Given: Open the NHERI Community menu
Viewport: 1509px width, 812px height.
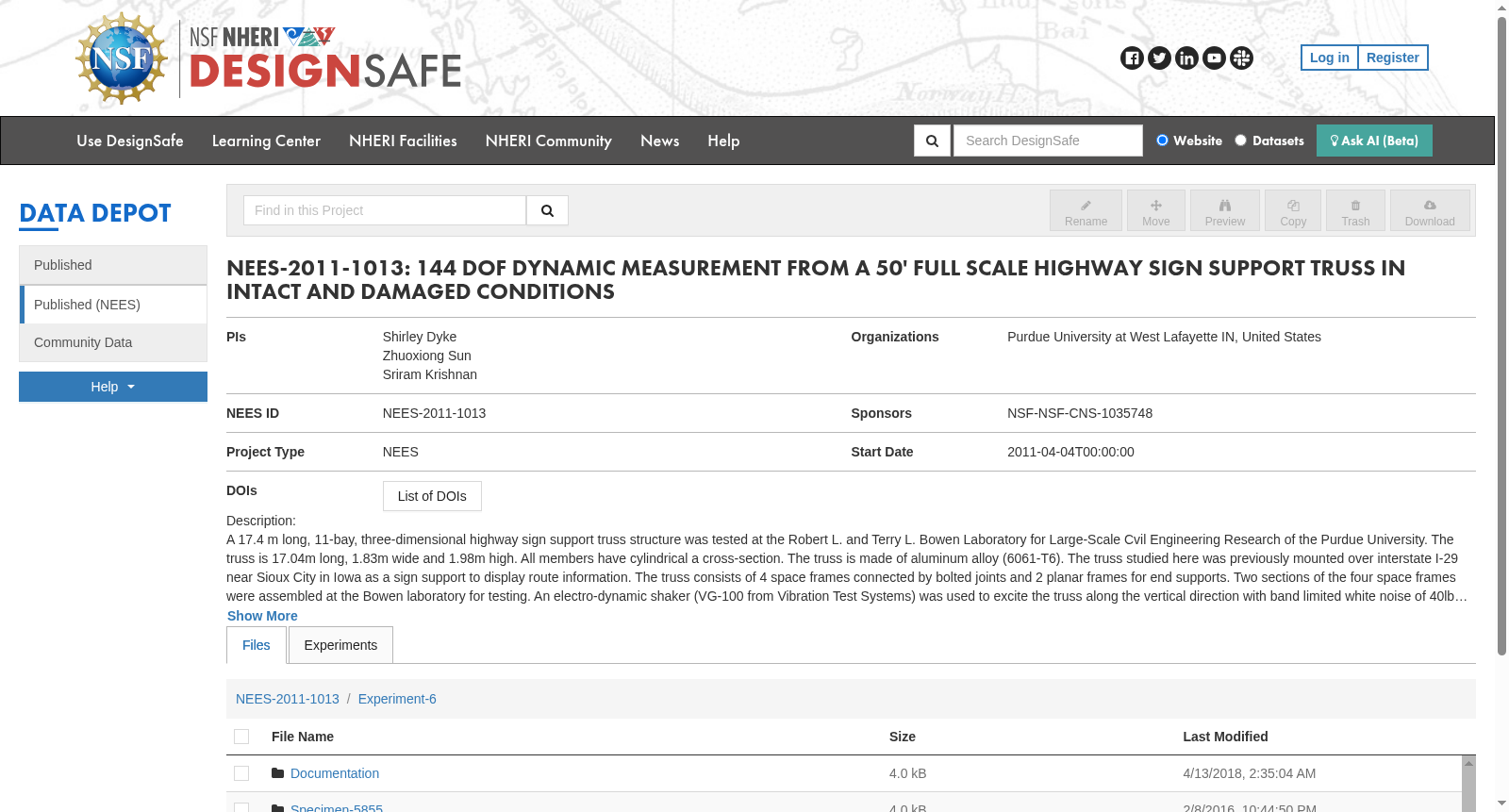Looking at the screenshot, I should click(x=549, y=141).
